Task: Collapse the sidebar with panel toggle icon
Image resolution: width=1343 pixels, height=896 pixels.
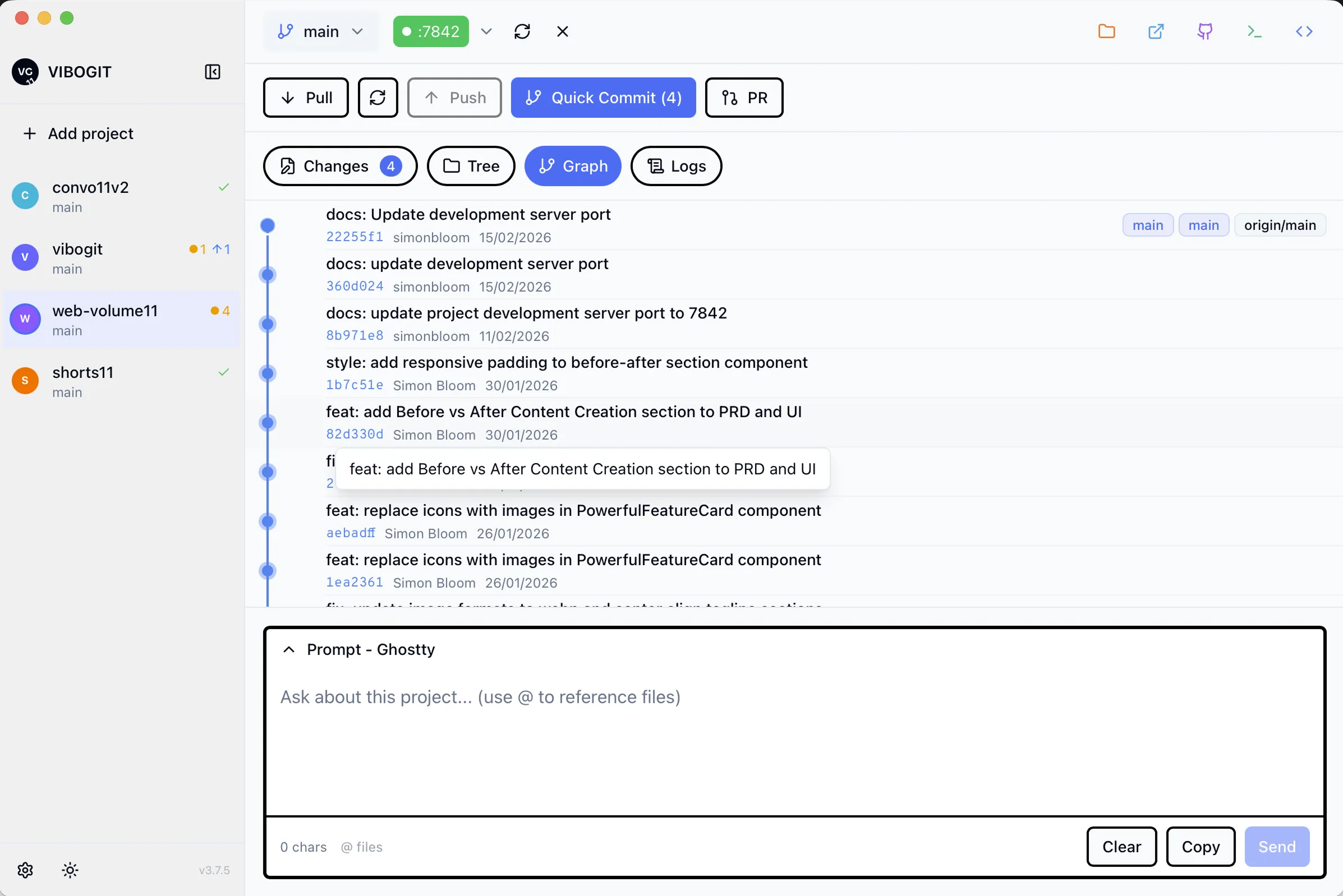Action: coord(212,72)
